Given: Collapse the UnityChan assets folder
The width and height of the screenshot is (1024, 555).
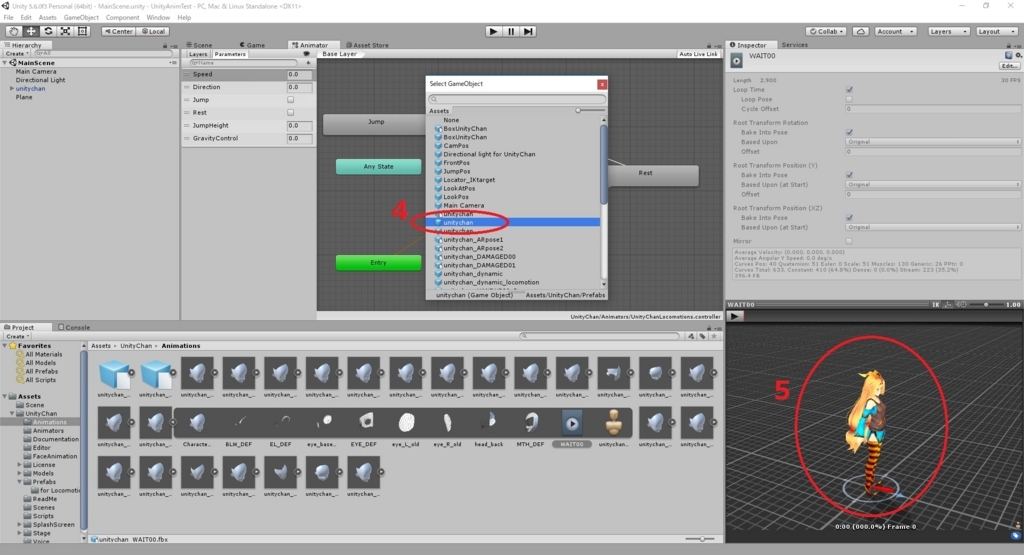Looking at the screenshot, I should [x=12, y=413].
